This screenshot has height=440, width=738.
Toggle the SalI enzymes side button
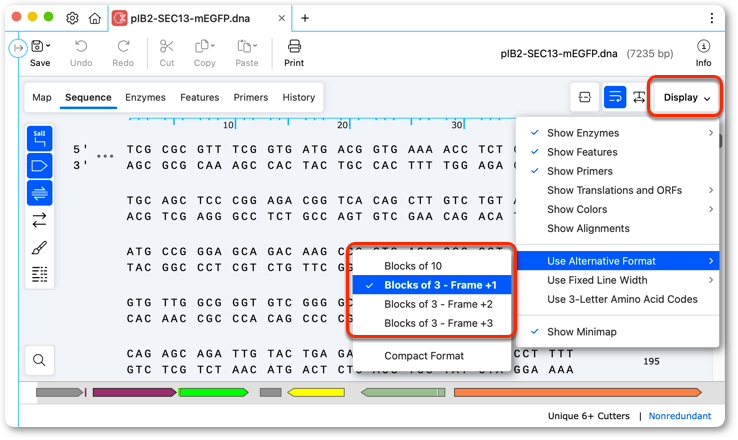40,138
